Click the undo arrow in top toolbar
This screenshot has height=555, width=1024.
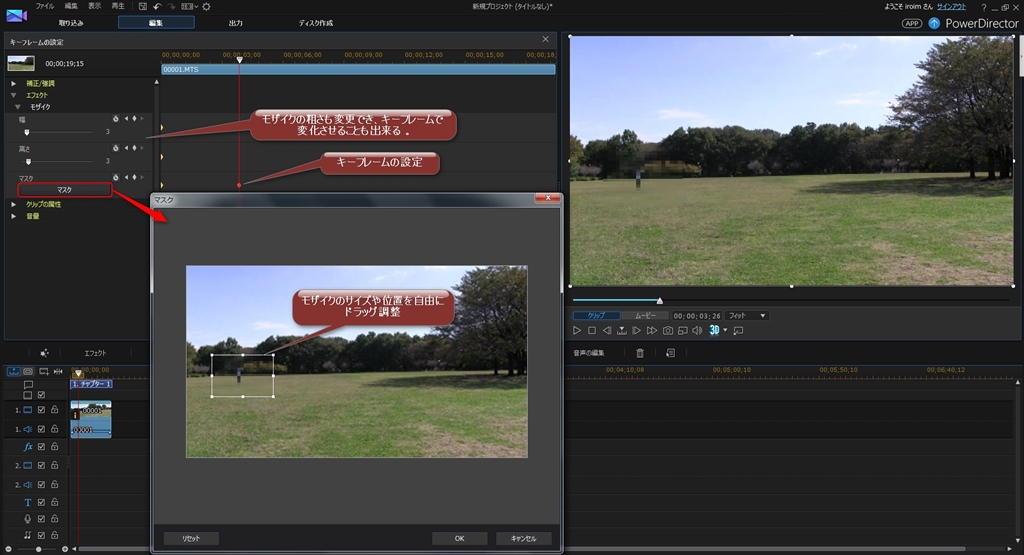coord(157,6)
